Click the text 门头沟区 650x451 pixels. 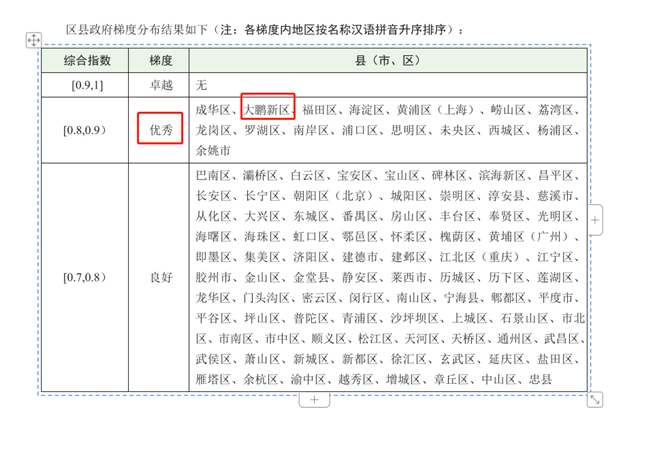click(266, 298)
